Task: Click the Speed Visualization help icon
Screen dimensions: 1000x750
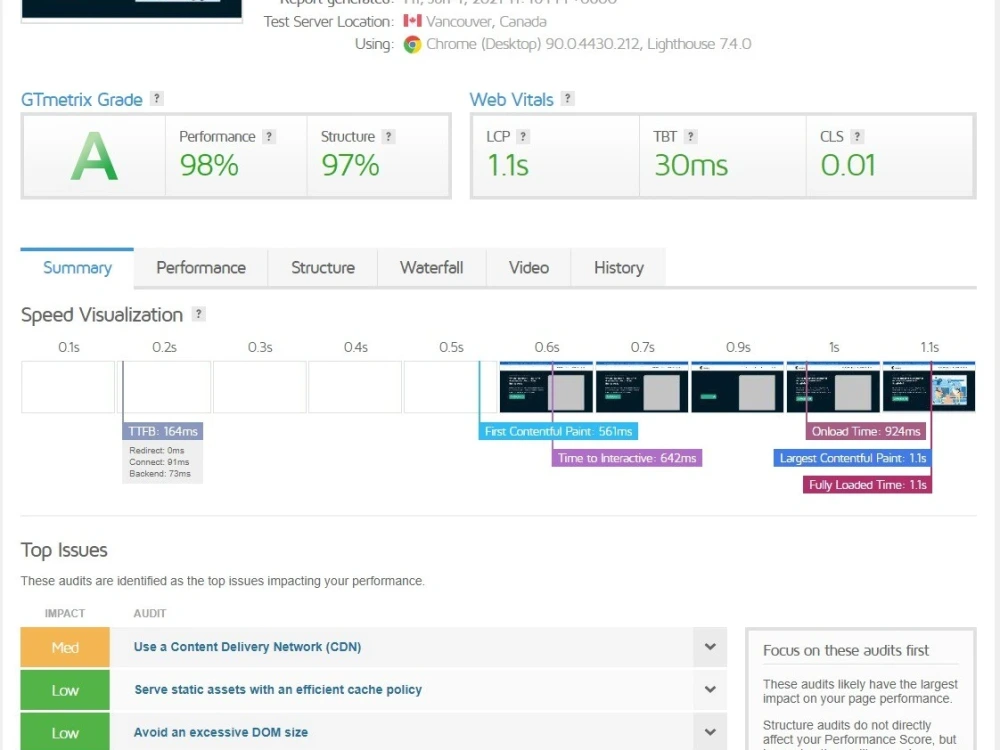Action: (198, 314)
